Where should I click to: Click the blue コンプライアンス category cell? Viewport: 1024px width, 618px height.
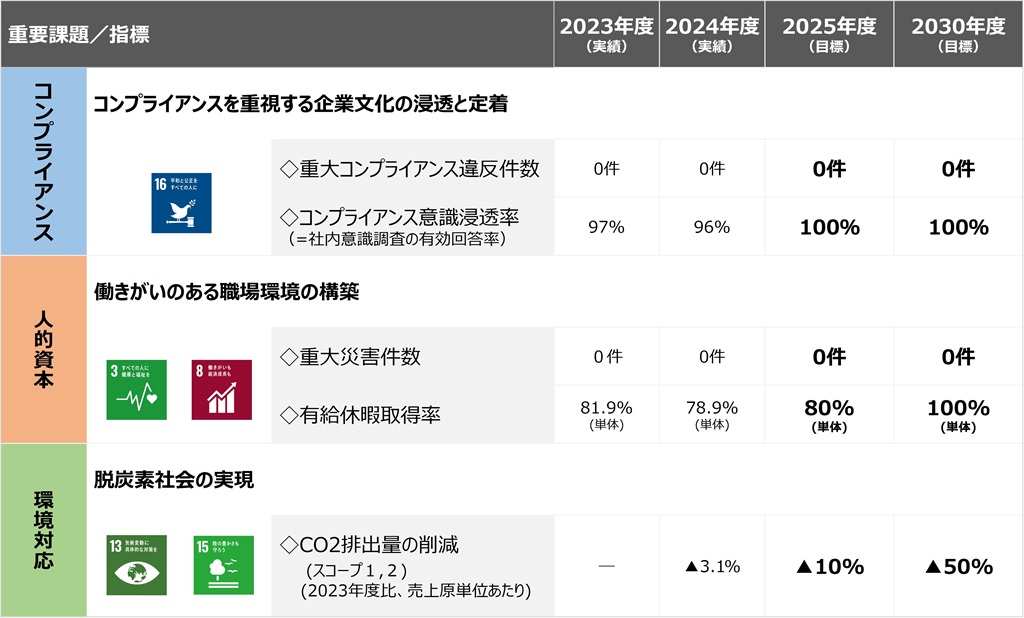[44, 161]
